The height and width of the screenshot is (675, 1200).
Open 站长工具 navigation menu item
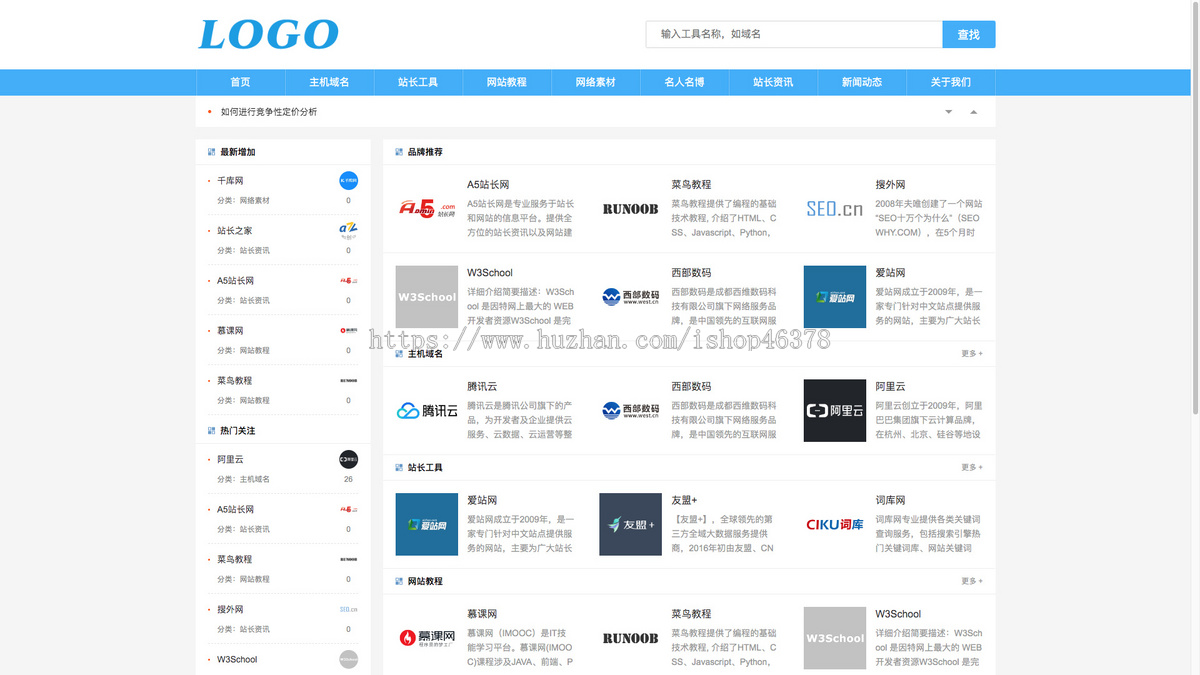418,82
